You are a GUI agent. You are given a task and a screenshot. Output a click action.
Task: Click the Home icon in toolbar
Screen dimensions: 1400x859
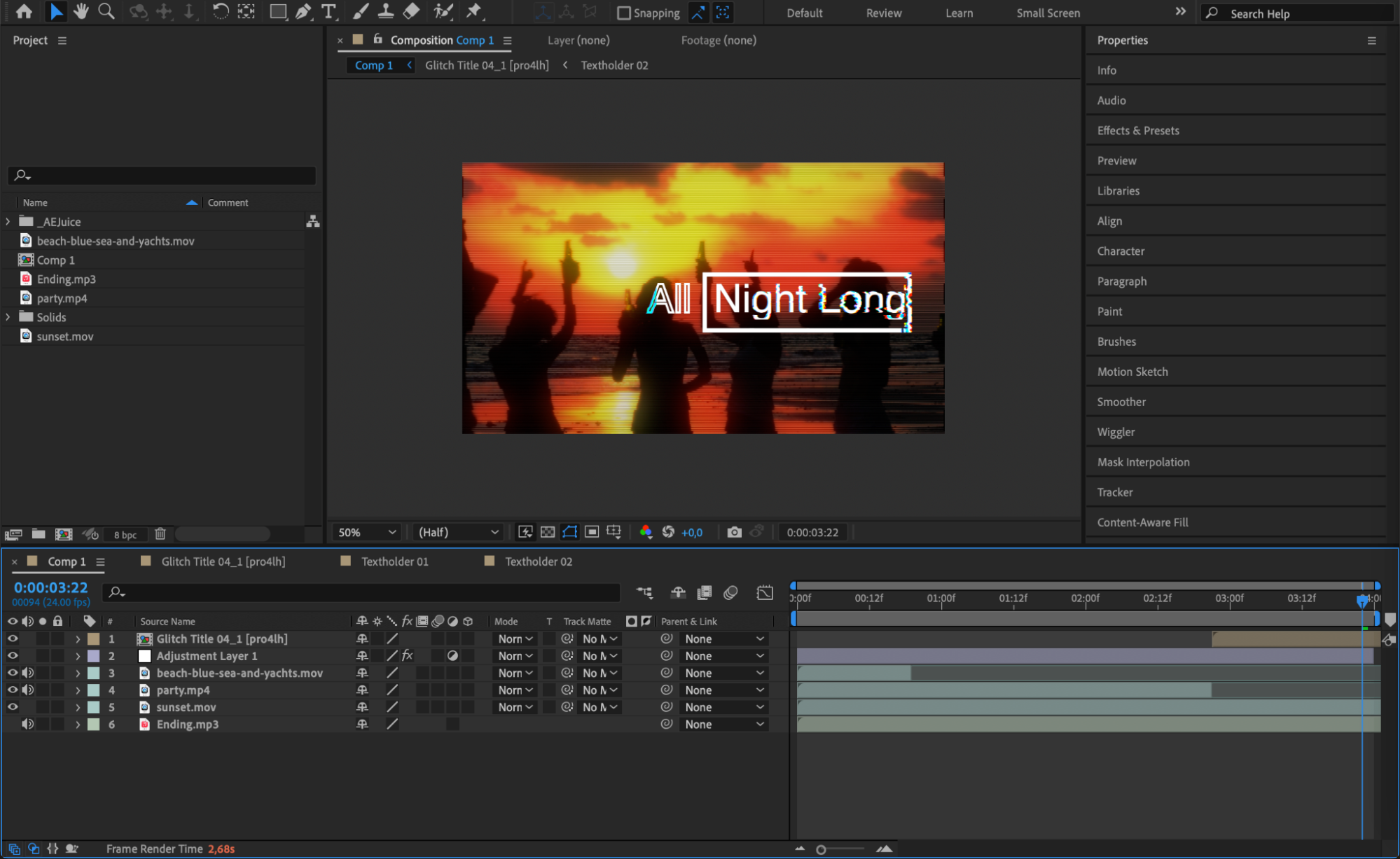click(24, 11)
